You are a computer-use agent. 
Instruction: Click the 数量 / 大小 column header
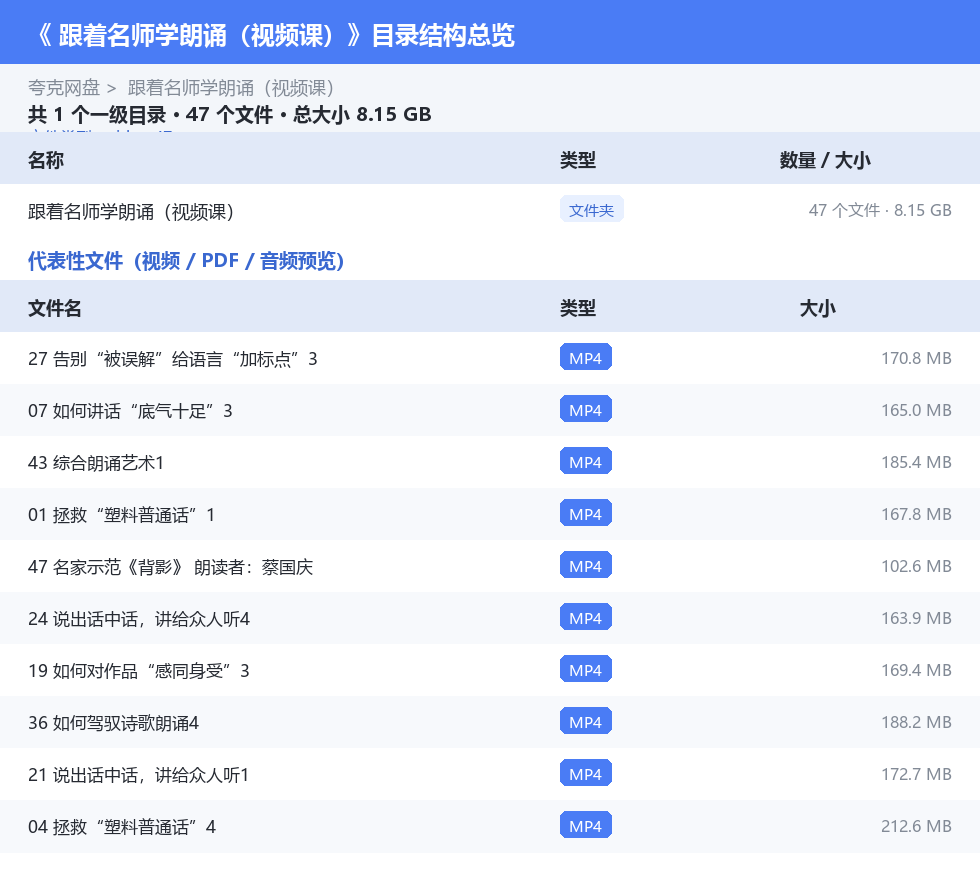point(825,160)
